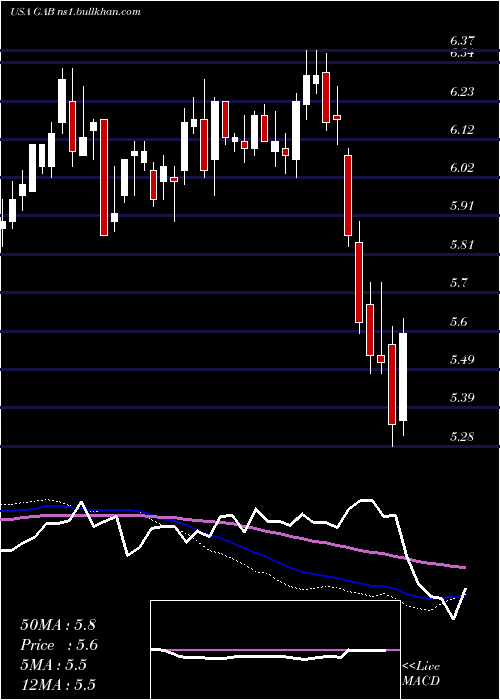This screenshot has width=500, height=700.
Task: Click the 6.02 price axis label
Action: pos(462,168)
